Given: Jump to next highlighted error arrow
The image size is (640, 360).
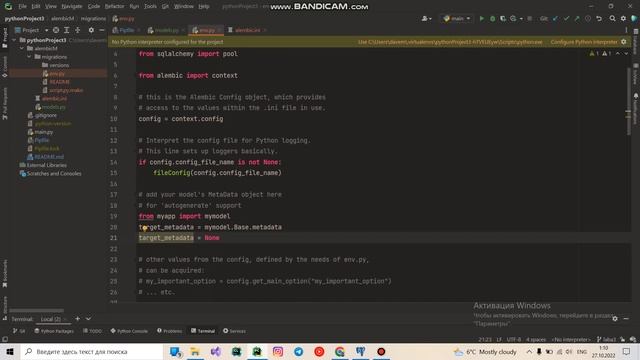Looking at the screenshot, I should coord(626,53).
